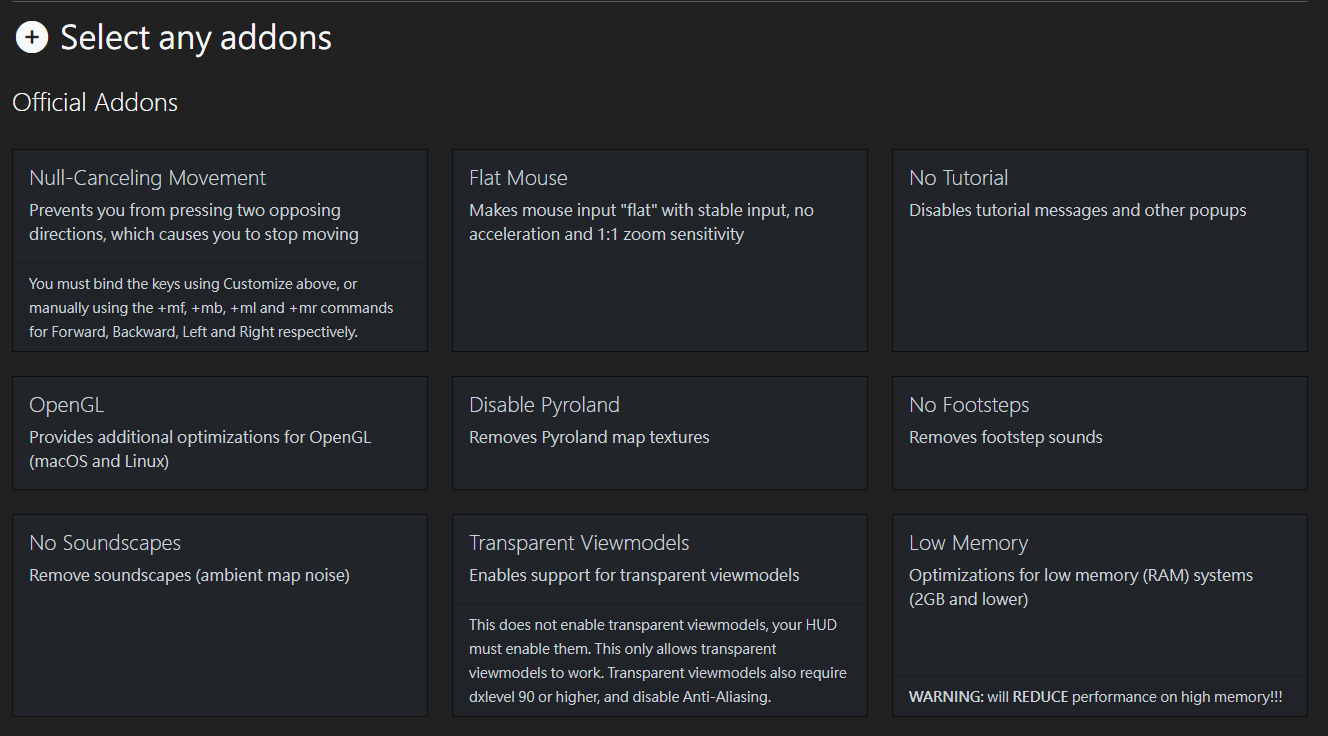The height and width of the screenshot is (736, 1328).
Task: Click the Remove soundscapes ambient noise description
Action: [189, 575]
